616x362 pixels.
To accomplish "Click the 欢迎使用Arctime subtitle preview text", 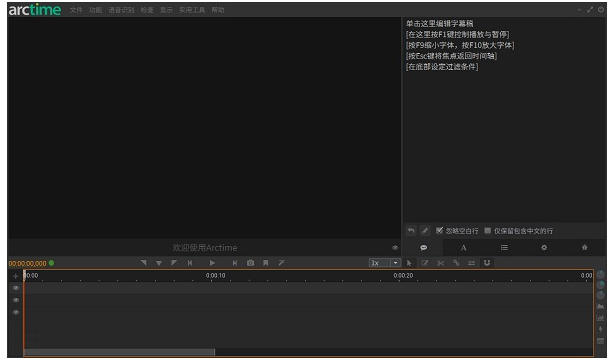I will (x=205, y=248).
